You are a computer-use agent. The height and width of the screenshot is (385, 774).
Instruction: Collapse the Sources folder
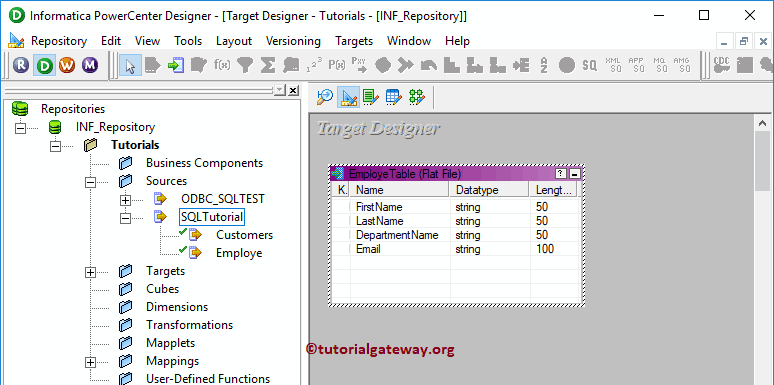[x=90, y=182]
